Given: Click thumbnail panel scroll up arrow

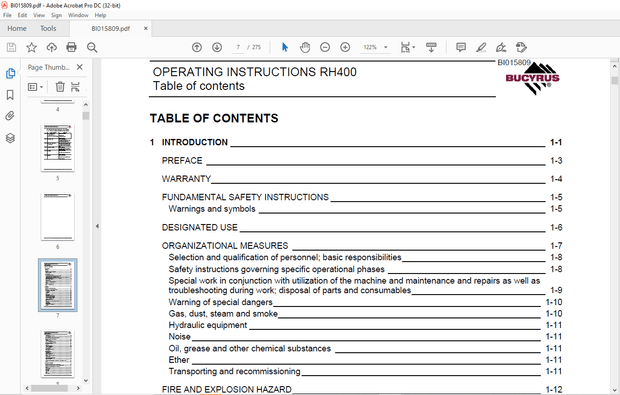Looking at the screenshot, I should pyautogui.click(x=86, y=105).
